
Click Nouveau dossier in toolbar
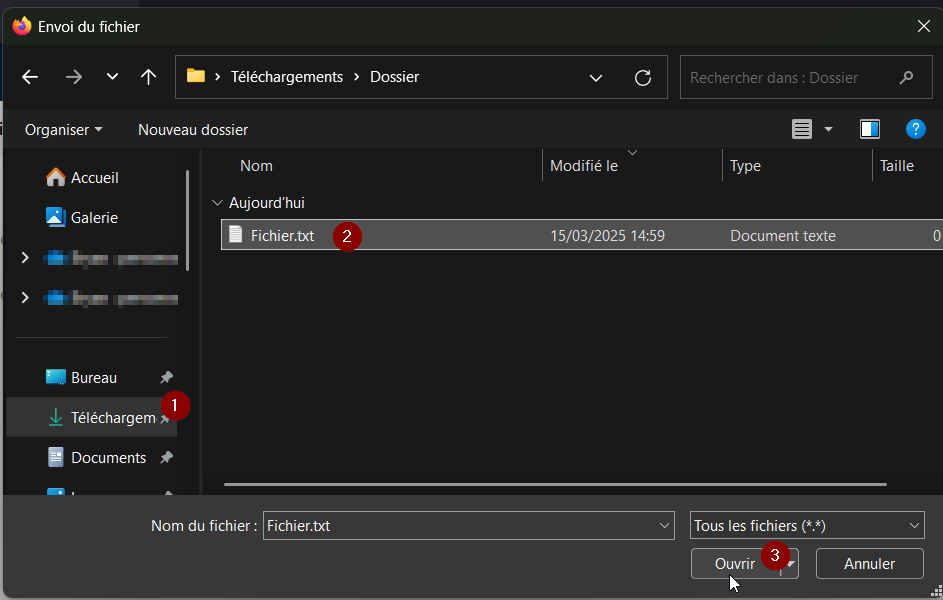pos(193,129)
